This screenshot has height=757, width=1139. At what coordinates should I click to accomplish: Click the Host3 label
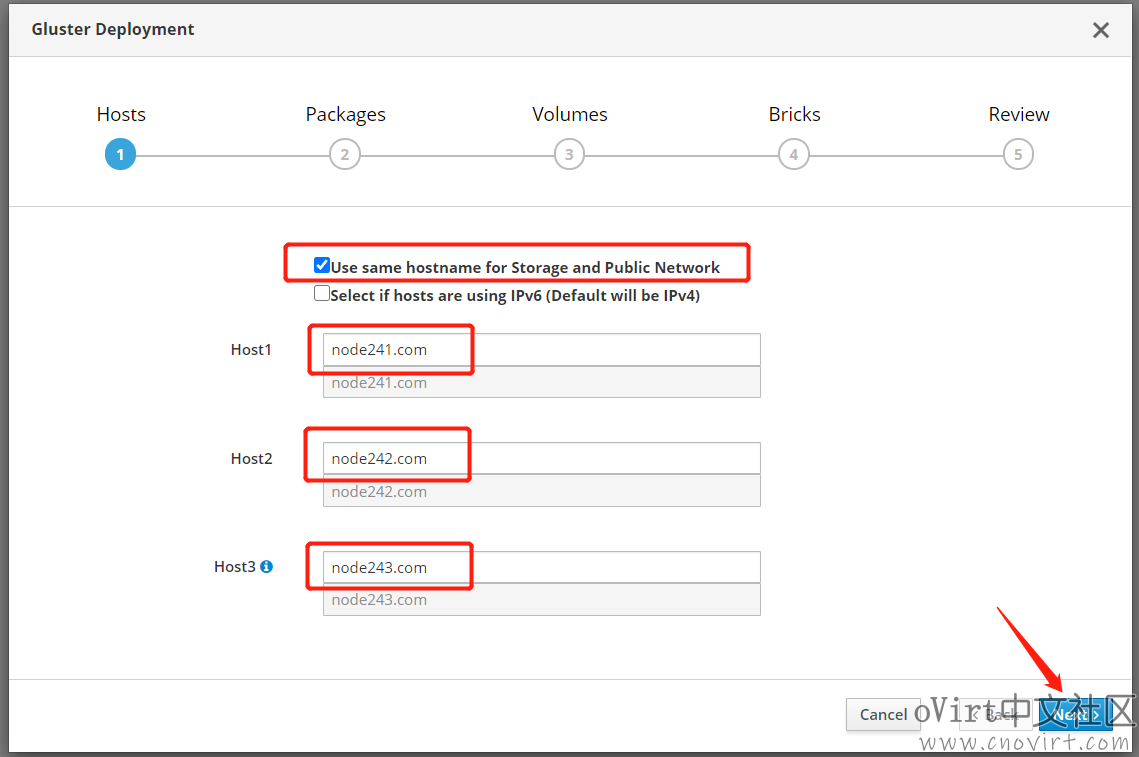tap(235, 567)
